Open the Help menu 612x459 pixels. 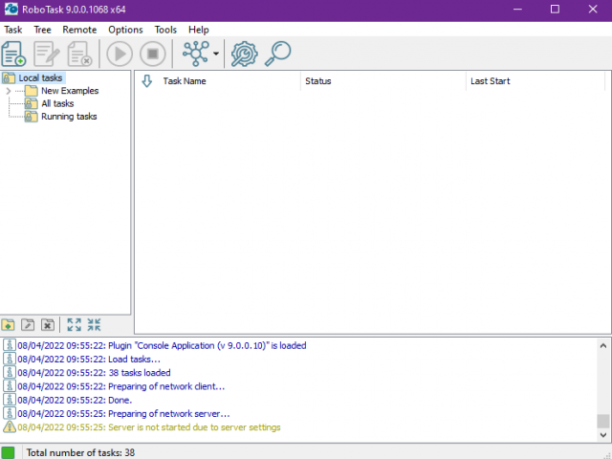(198, 30)
